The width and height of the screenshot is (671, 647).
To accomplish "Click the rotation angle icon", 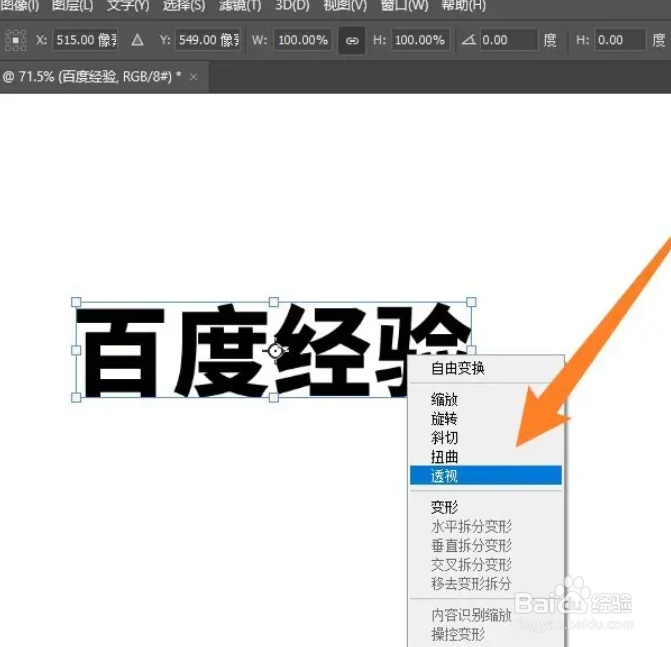I will (469, 40).
